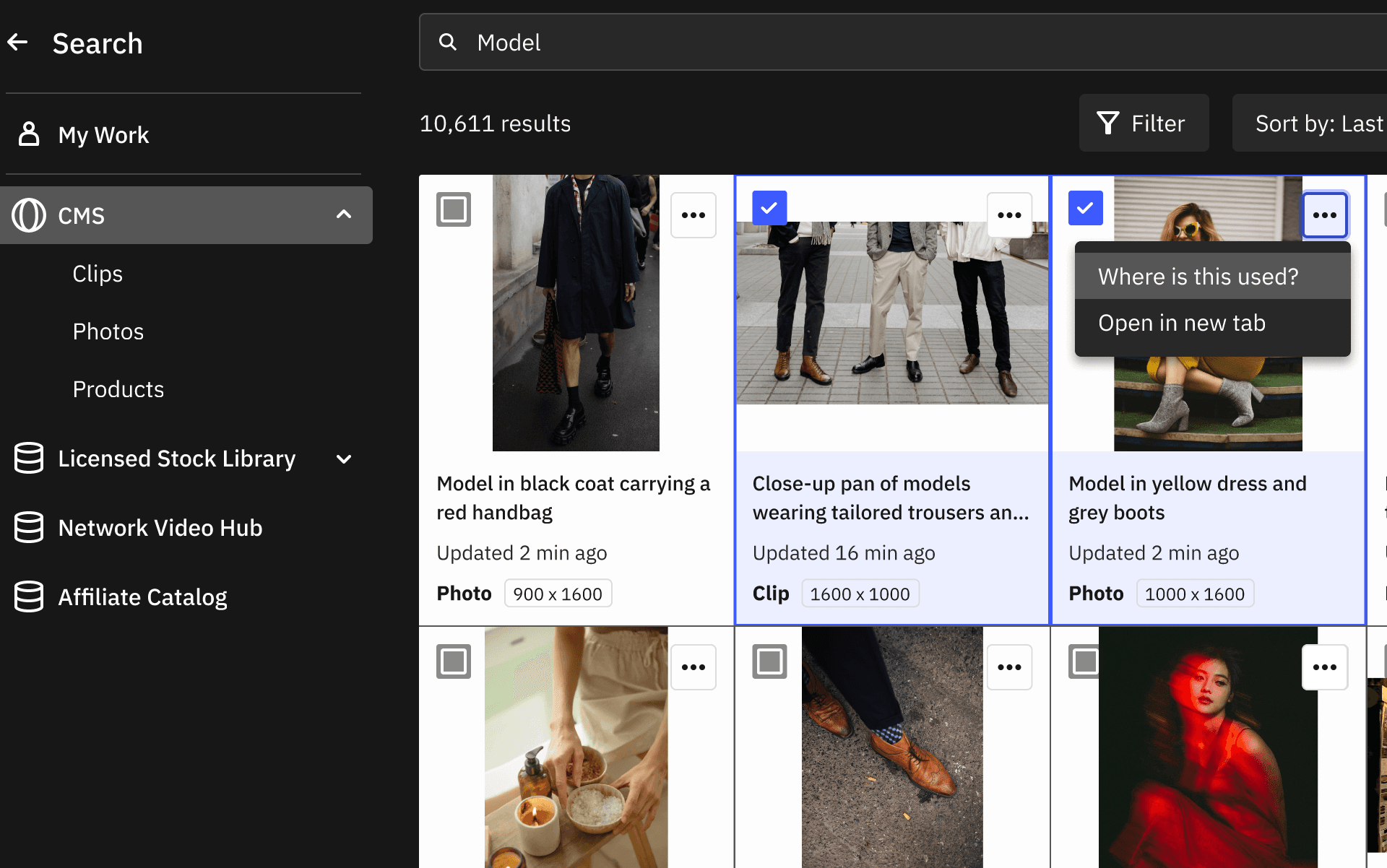Open more options on candle hands photo
1387x868 pixels.
pyautogui.click(x=693, y=667)
